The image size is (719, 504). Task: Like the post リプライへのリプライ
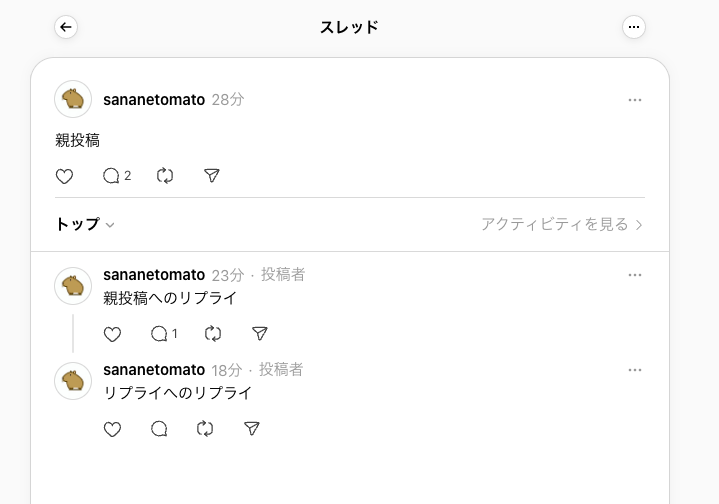(112, 429)
